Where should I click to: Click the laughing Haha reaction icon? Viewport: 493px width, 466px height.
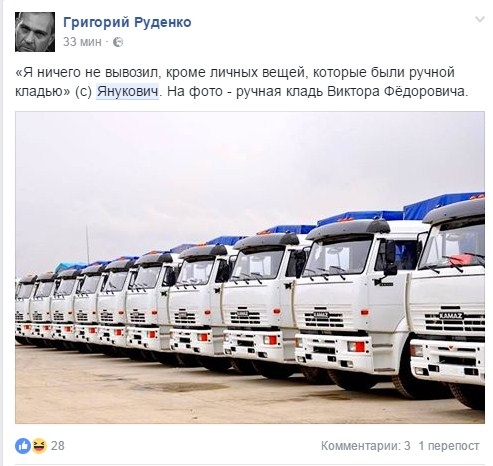click(39, 446)
